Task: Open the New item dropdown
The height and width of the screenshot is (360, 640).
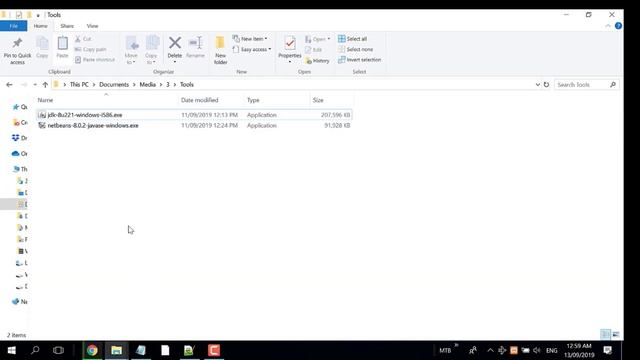Action: click(250, 39)
